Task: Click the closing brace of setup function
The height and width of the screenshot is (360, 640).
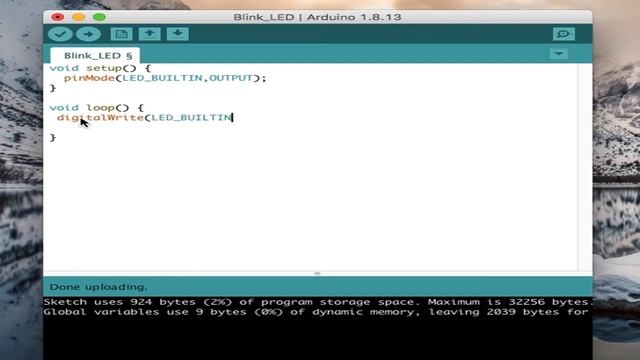Action: pyautogui.click(x=53, y=88)
